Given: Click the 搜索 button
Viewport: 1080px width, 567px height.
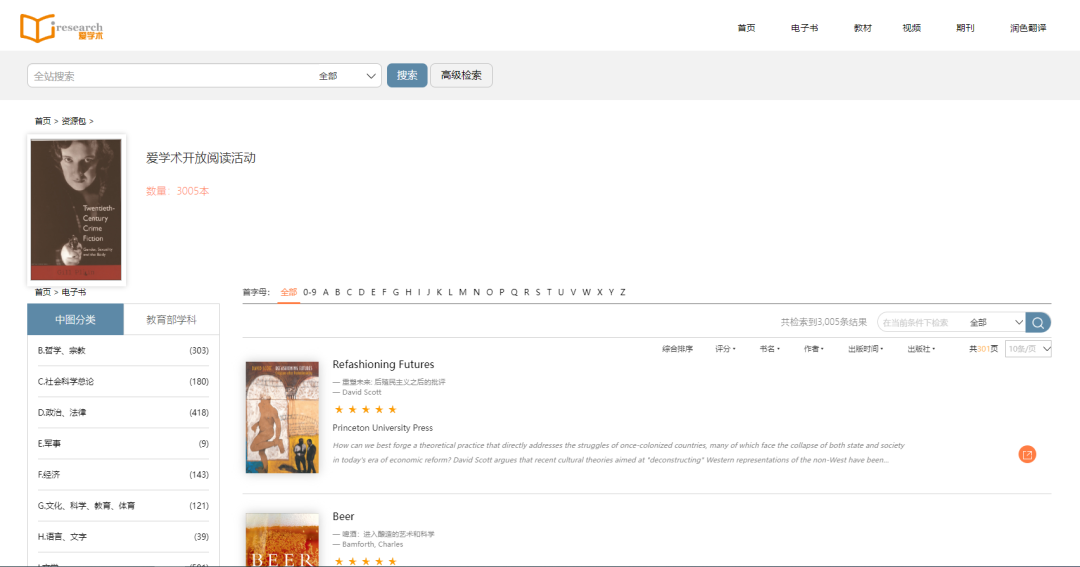Looking at the screenshot, I should point(407,76).
